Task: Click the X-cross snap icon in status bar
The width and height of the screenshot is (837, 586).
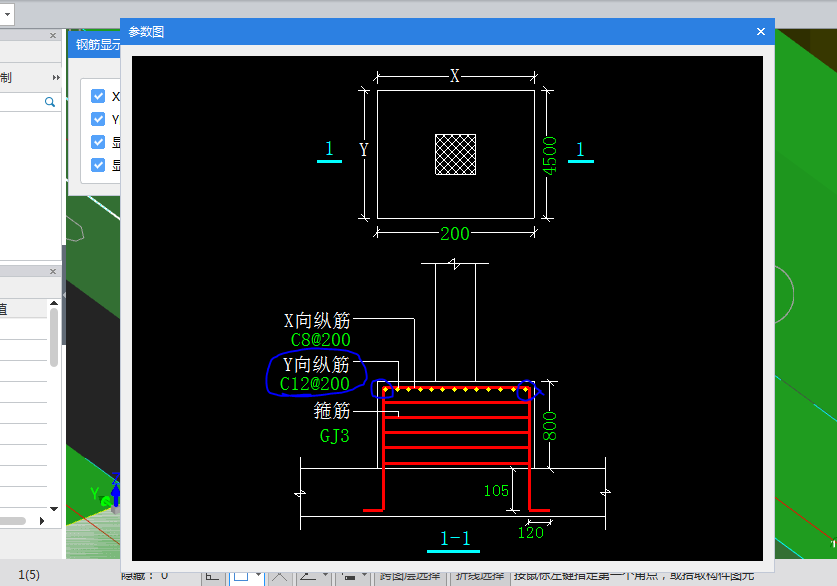Action: 279,576
